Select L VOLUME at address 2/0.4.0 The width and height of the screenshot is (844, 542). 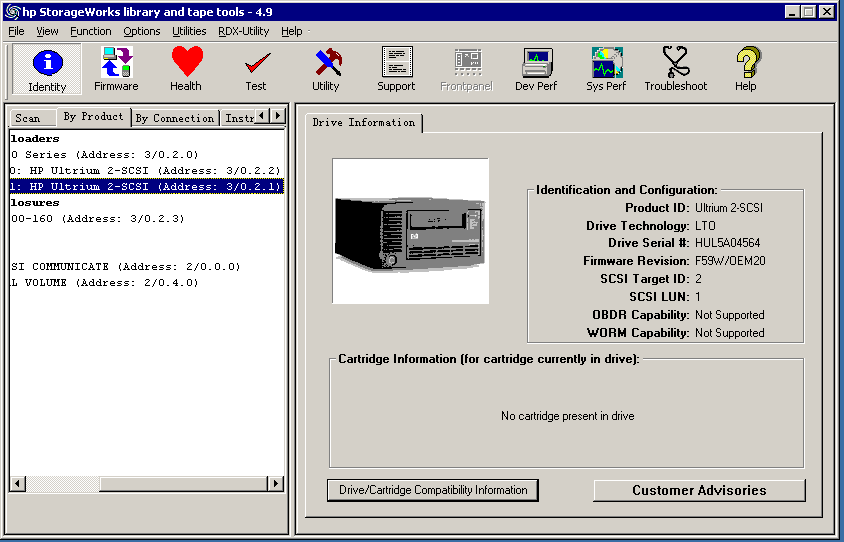pos(105,283)
